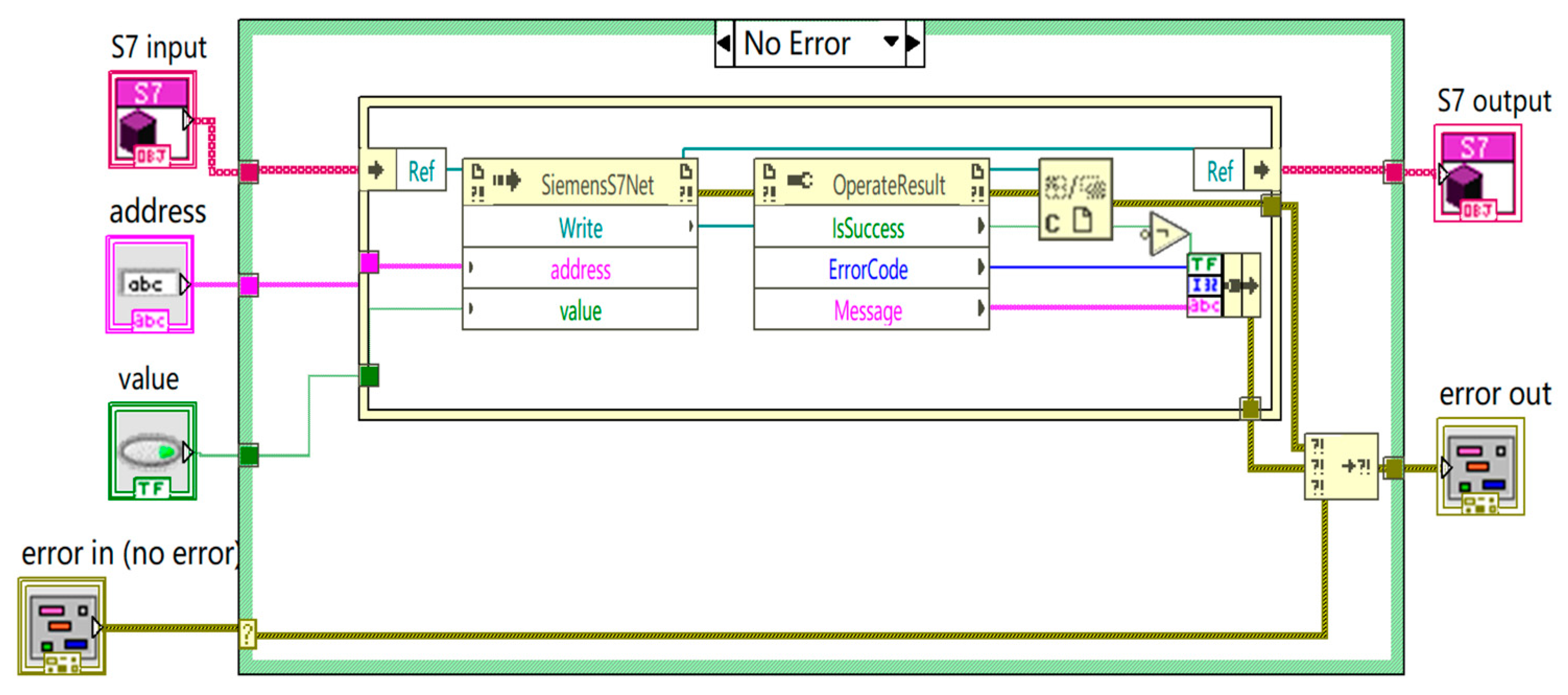Click the Merge Errors function node

pos(1341,466)
